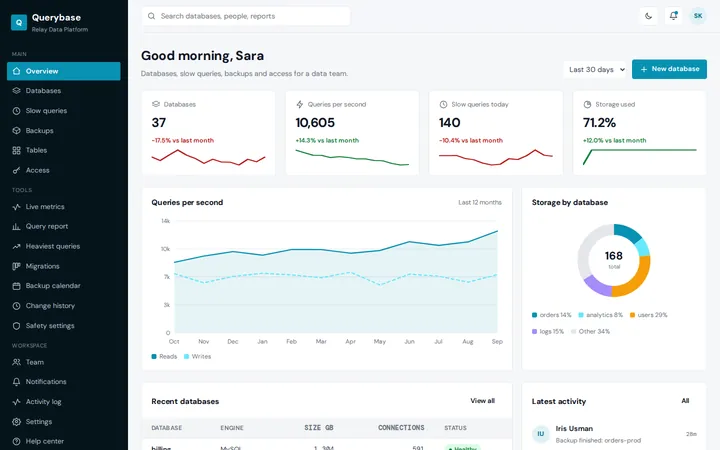720x450 pixels.
Task: Click the users 29% legend swatch
Action: 632,315
